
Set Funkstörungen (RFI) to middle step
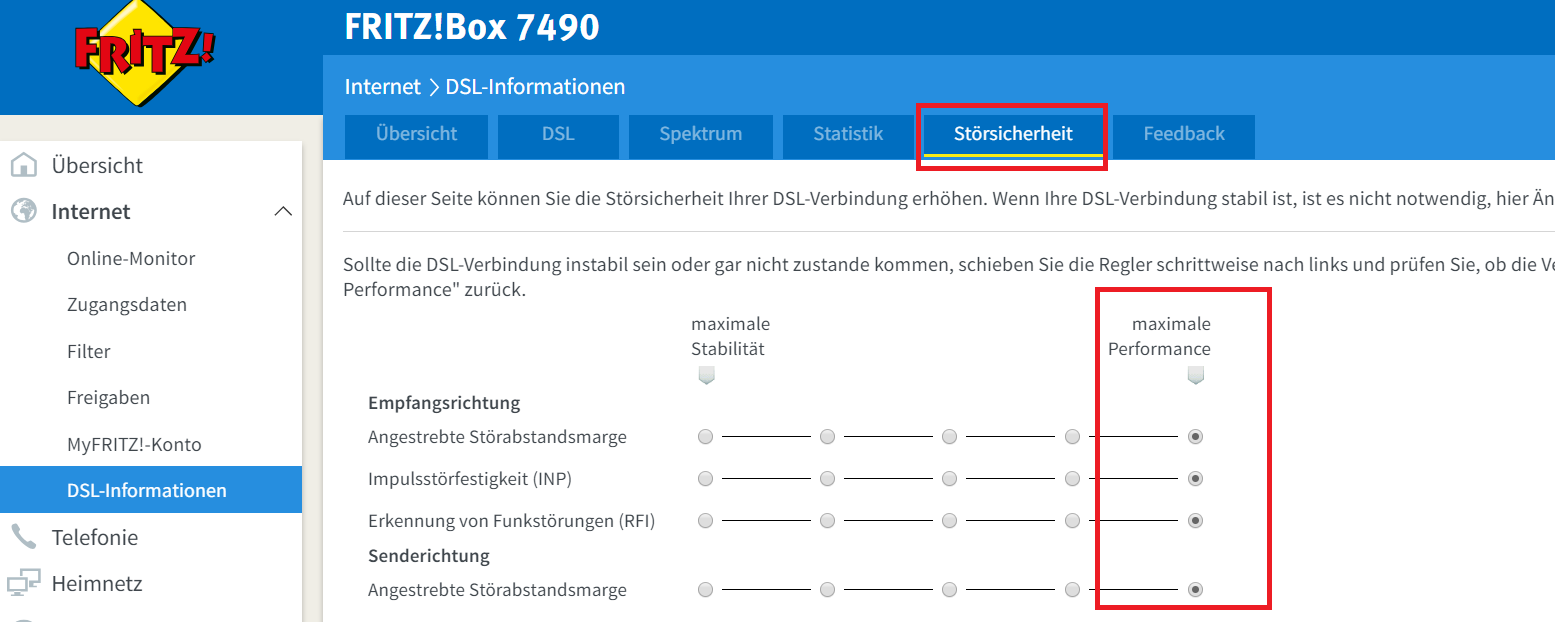pos(950,521)
